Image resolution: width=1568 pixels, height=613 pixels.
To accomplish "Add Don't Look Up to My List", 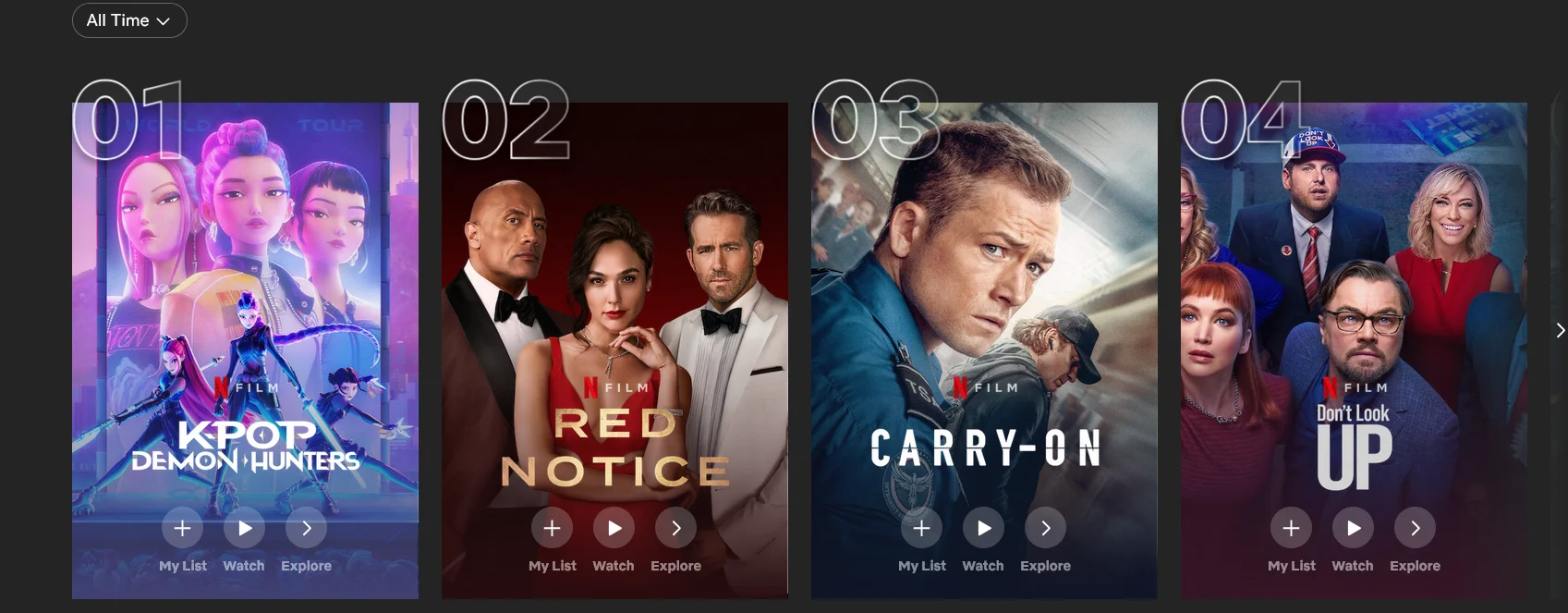I will tap(1292, 528).
